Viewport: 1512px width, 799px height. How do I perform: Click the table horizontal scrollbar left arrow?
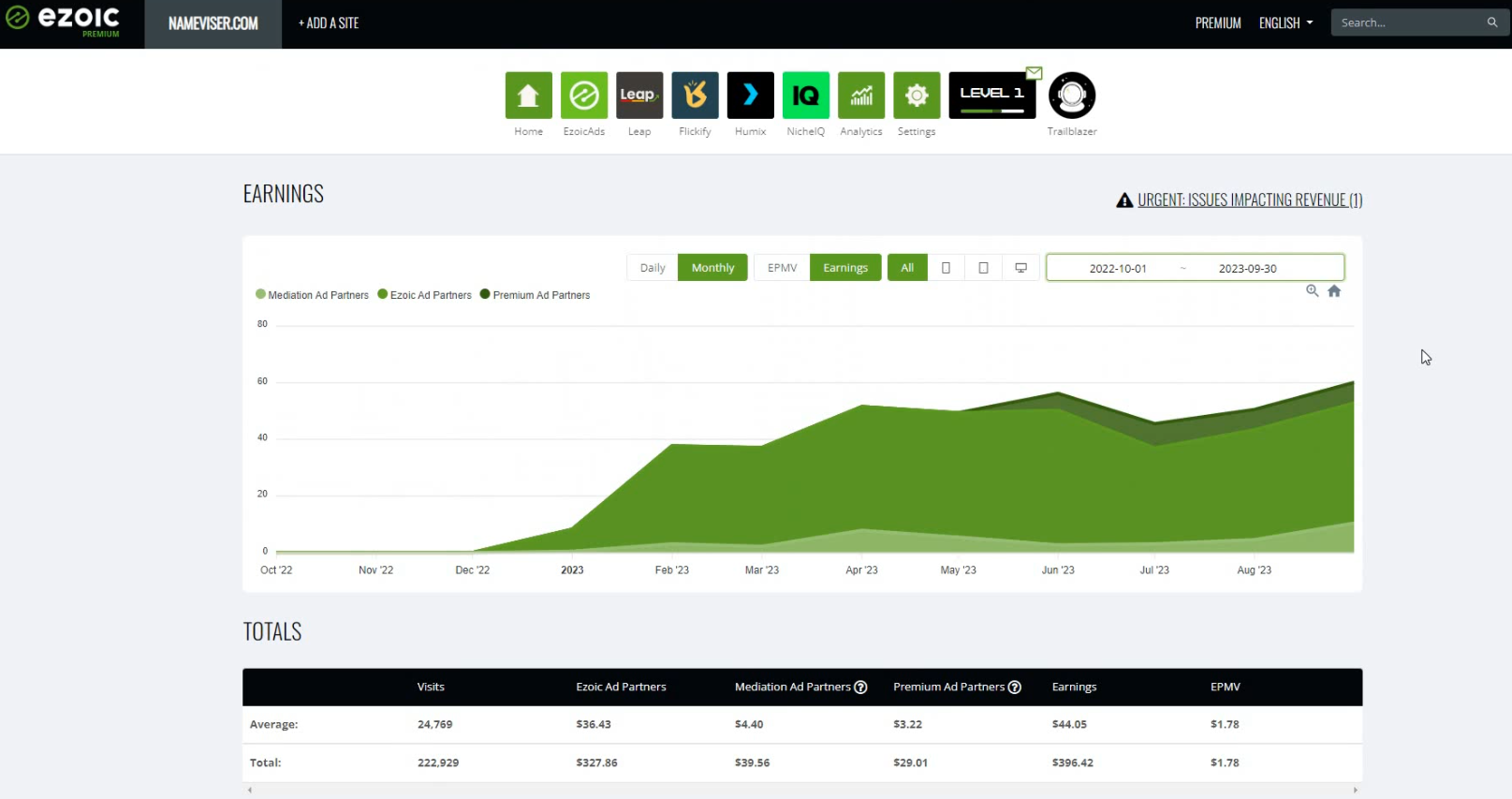click(x=250, y=791)
